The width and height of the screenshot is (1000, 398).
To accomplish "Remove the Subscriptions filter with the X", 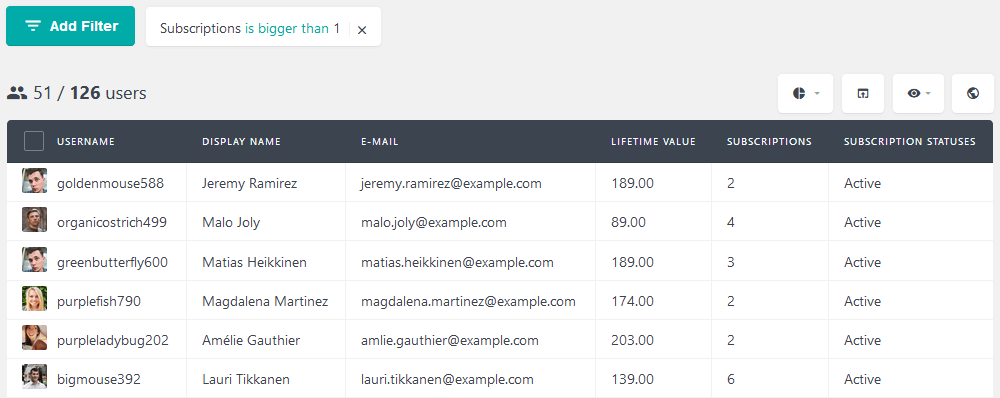I will (362, 30).
